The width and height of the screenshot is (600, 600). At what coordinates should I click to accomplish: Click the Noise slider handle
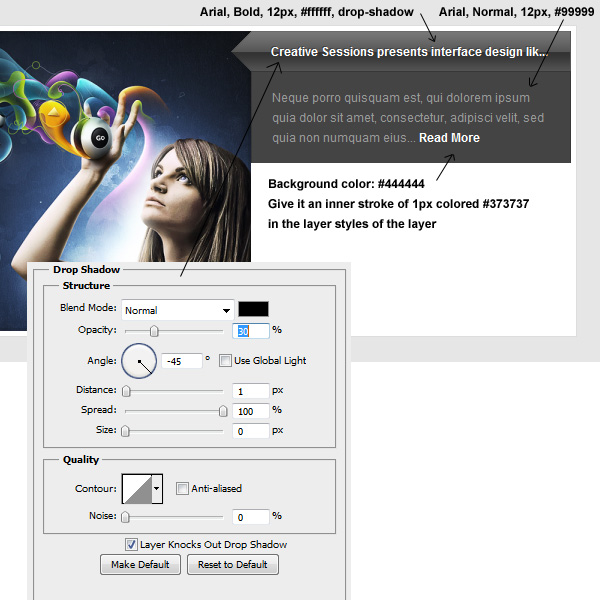click(x=125, y=517)
